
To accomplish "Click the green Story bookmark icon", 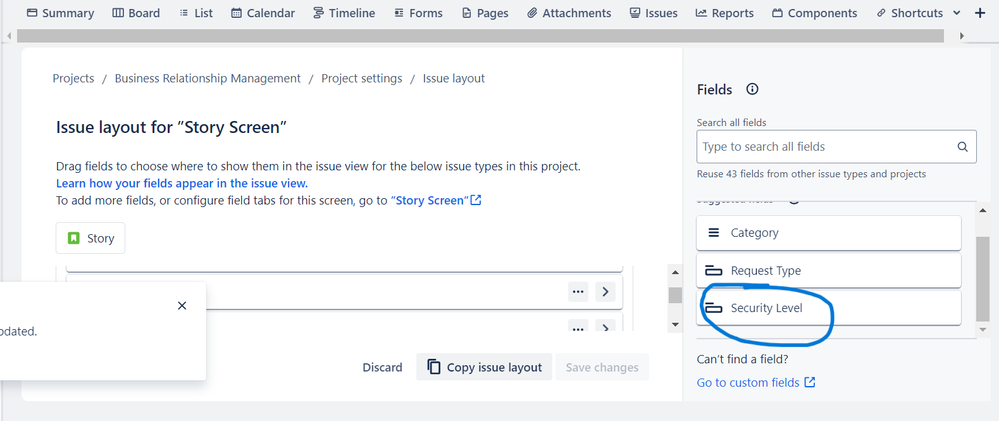I will [x=74, y=238].
